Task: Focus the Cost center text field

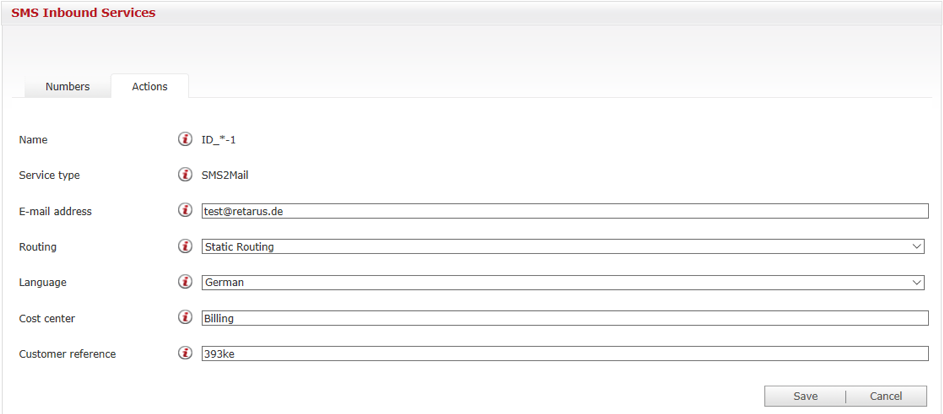Action: pos(565,318)
